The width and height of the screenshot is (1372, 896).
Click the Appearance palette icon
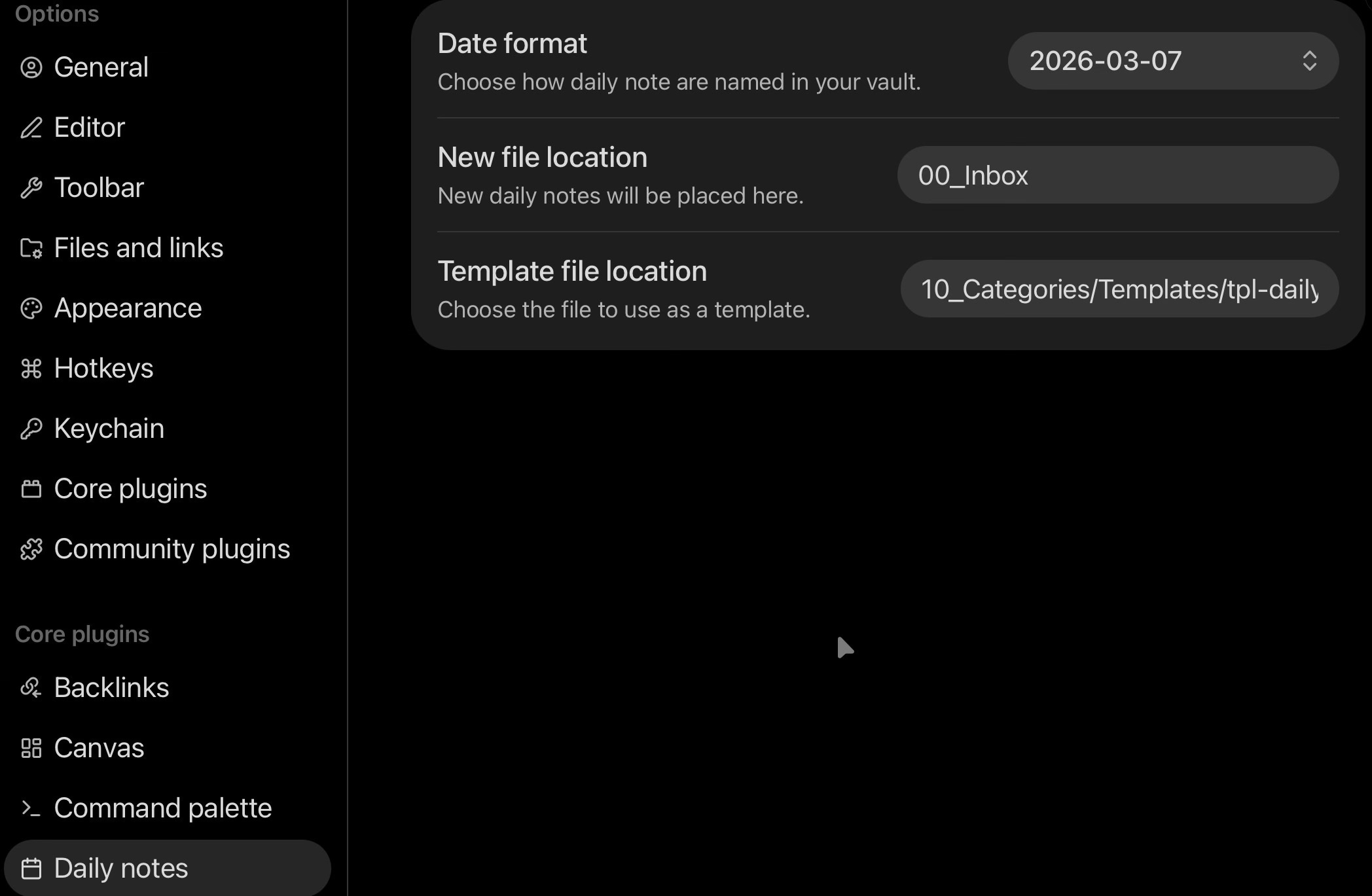31,308
